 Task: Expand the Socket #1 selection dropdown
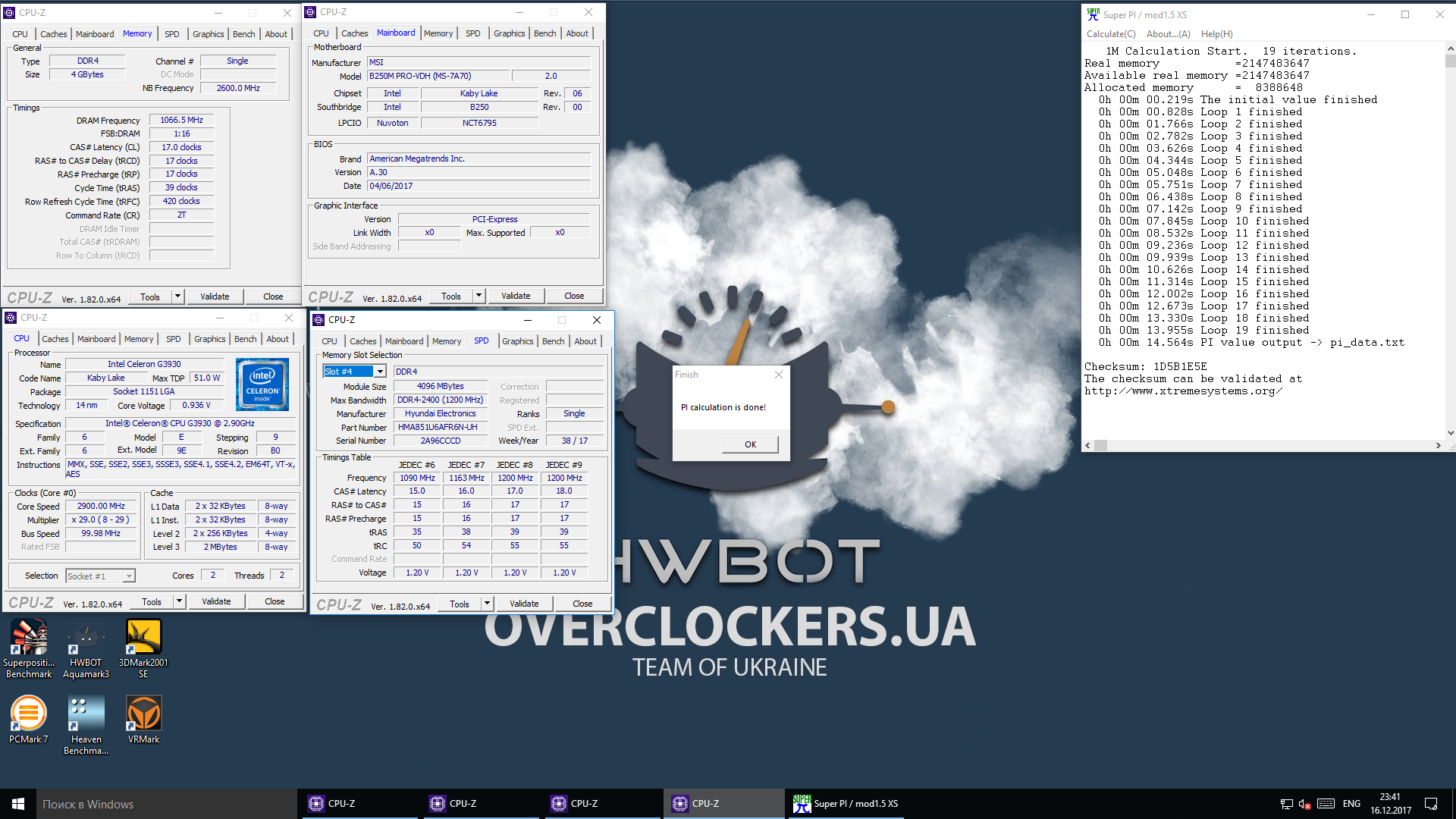point(129,576)
